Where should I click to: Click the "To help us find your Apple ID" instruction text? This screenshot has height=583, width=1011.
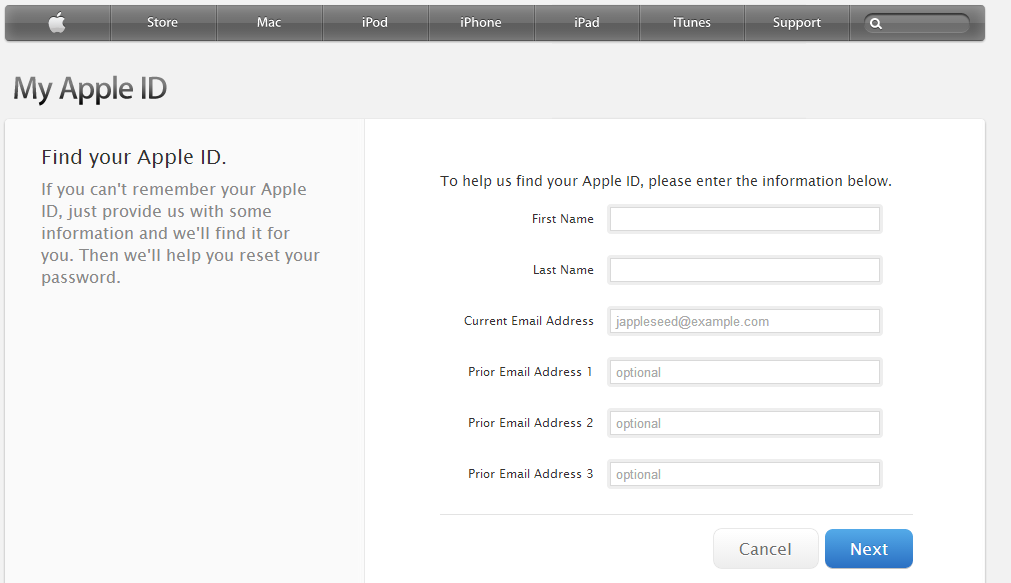pyautogui.click(x=665, y=181)
